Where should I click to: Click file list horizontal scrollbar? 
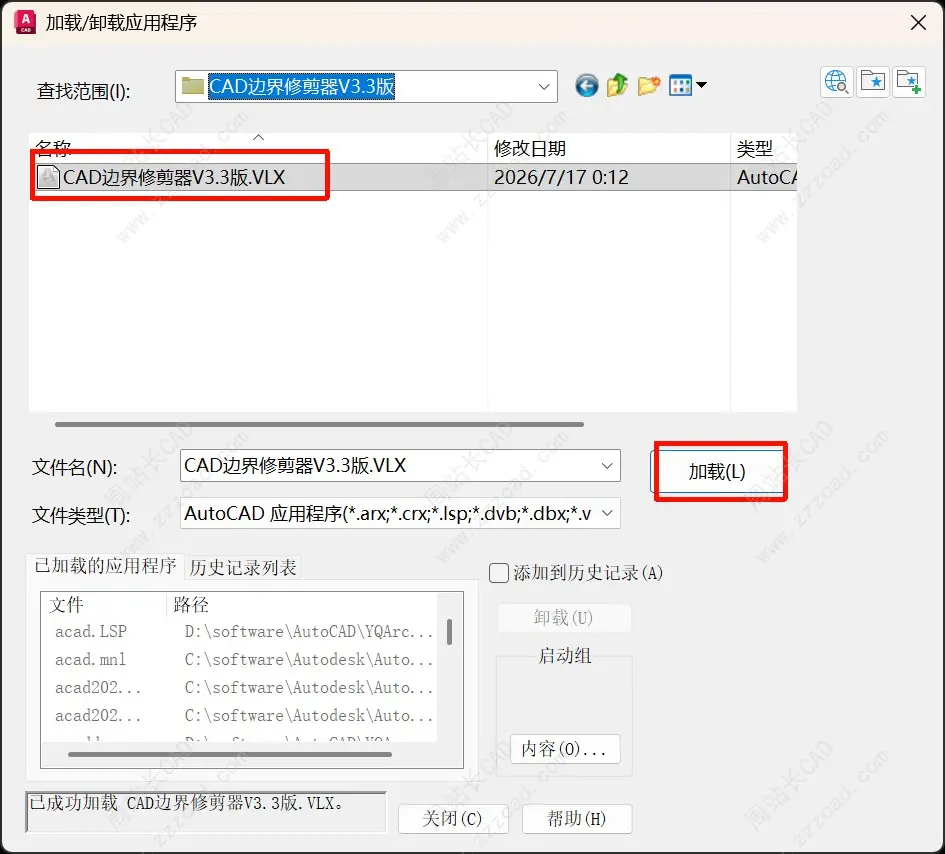pos(319,424)
